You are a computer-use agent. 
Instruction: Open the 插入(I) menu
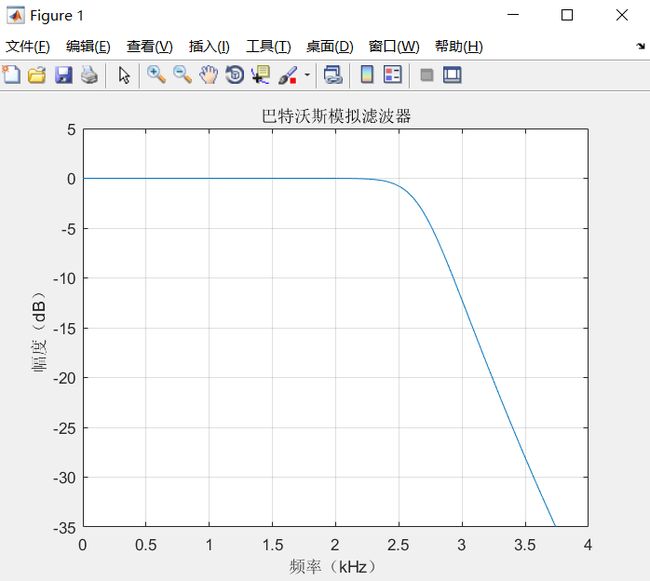pos(209,46)
